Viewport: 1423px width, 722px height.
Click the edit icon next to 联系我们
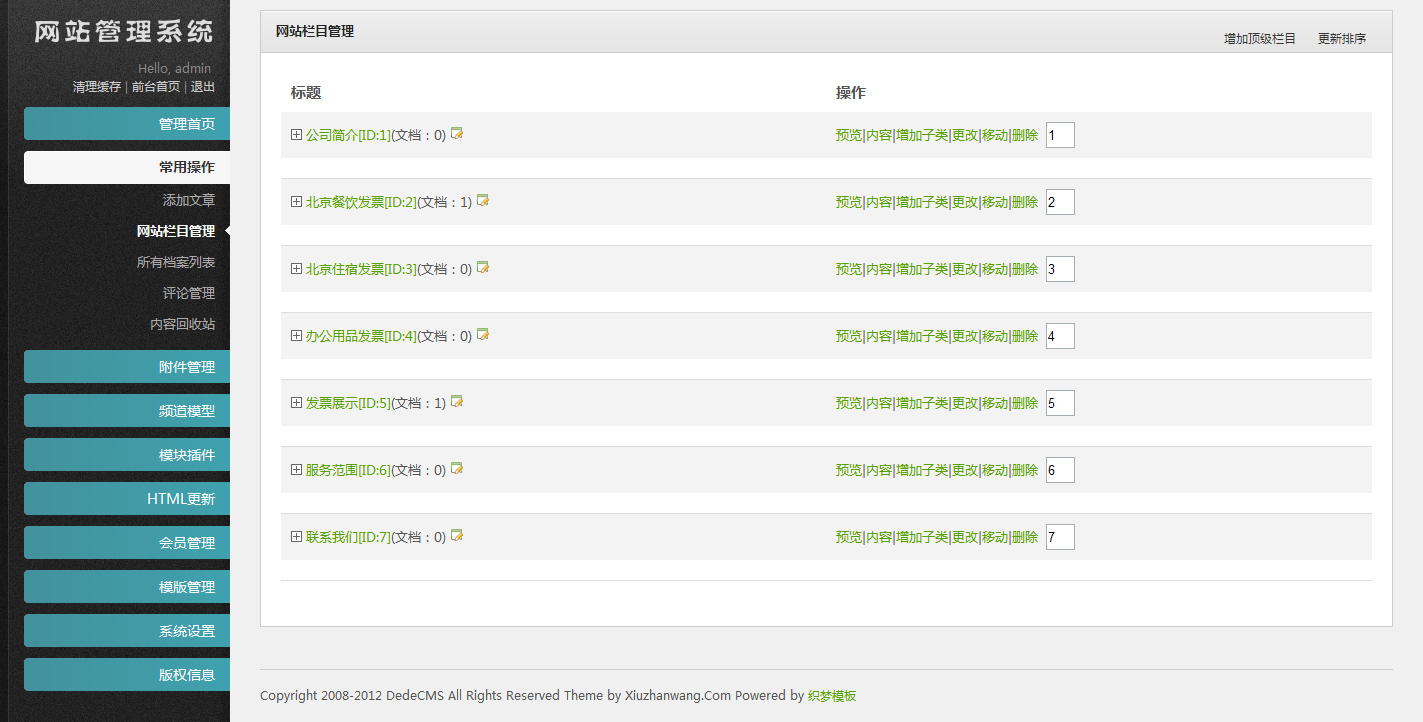tap(457, 536)
